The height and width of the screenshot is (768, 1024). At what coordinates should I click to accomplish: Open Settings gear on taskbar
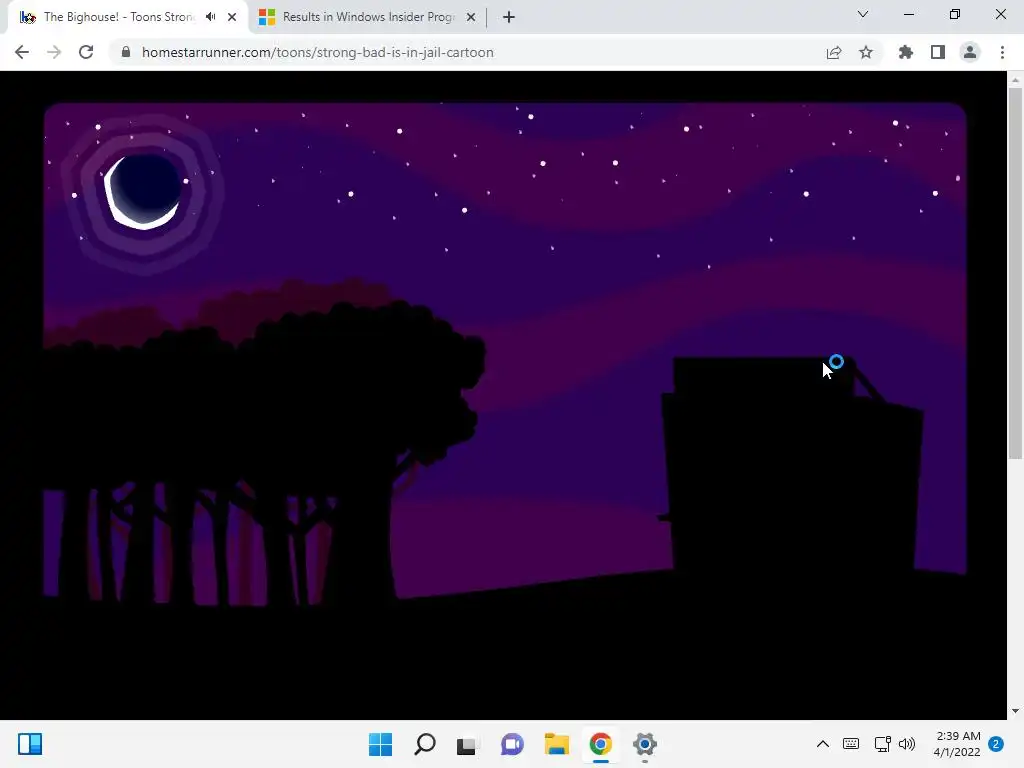645,744
